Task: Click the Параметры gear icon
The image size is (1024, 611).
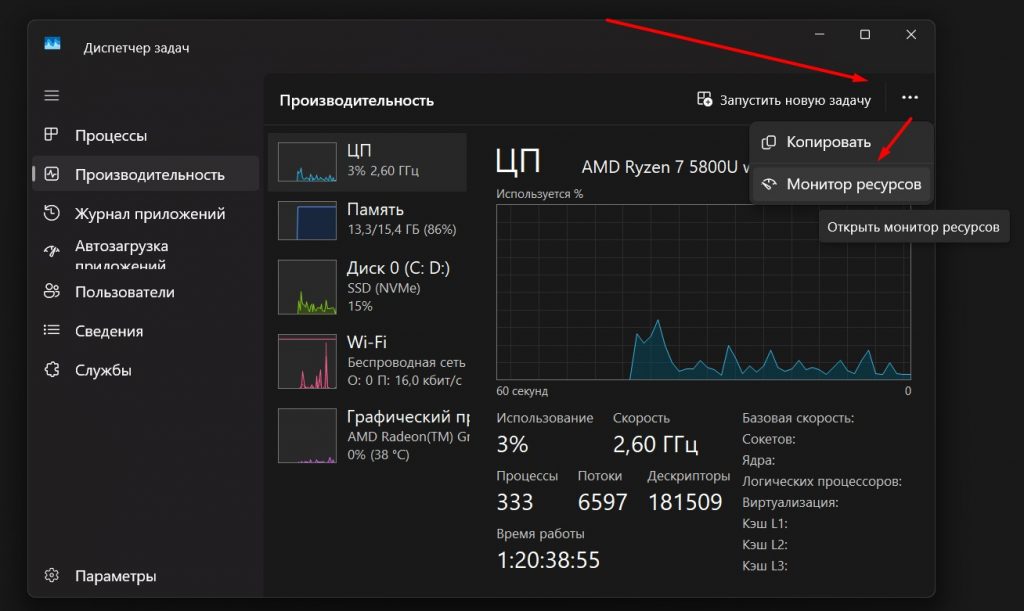Action: (x=52, y=575)
